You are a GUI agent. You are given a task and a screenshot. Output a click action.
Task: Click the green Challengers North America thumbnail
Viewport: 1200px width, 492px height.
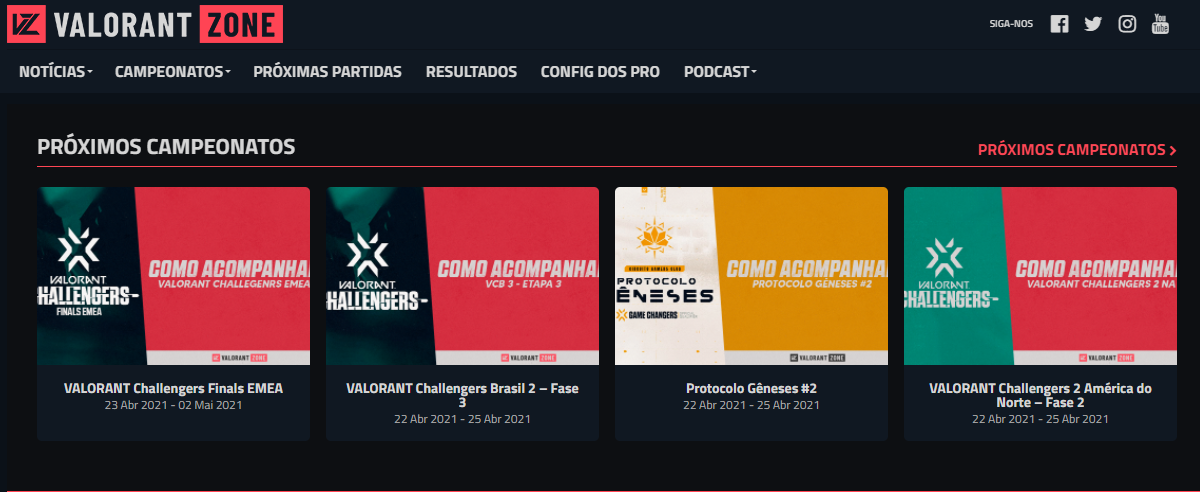tap(1040, 276)
